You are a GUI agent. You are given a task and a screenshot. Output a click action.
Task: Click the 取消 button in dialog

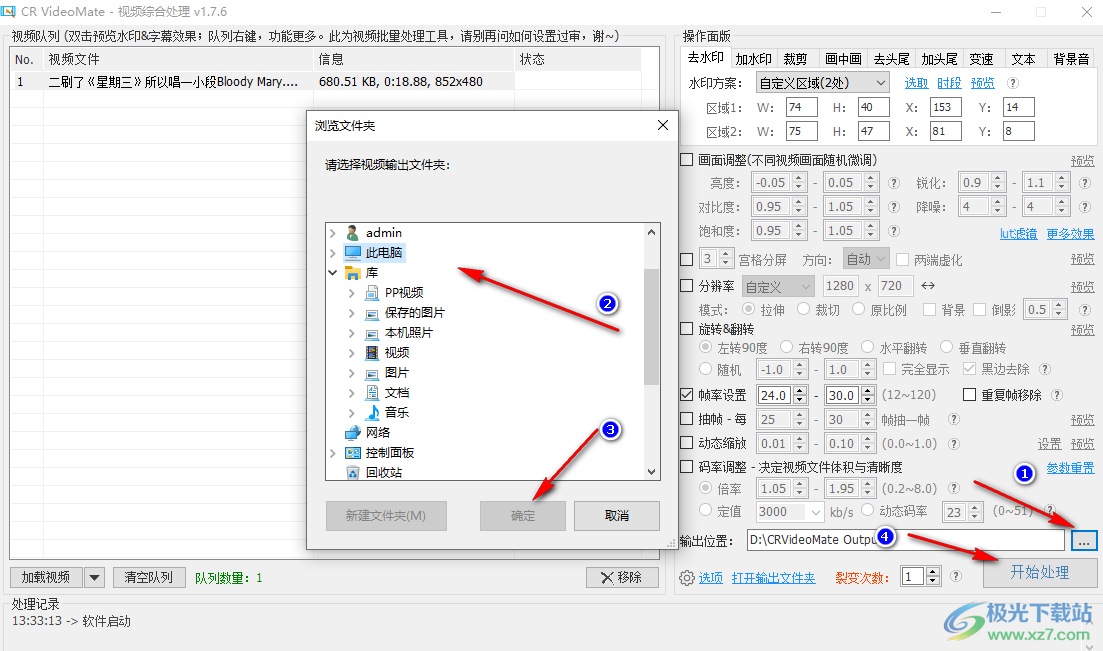pos(617,516)
